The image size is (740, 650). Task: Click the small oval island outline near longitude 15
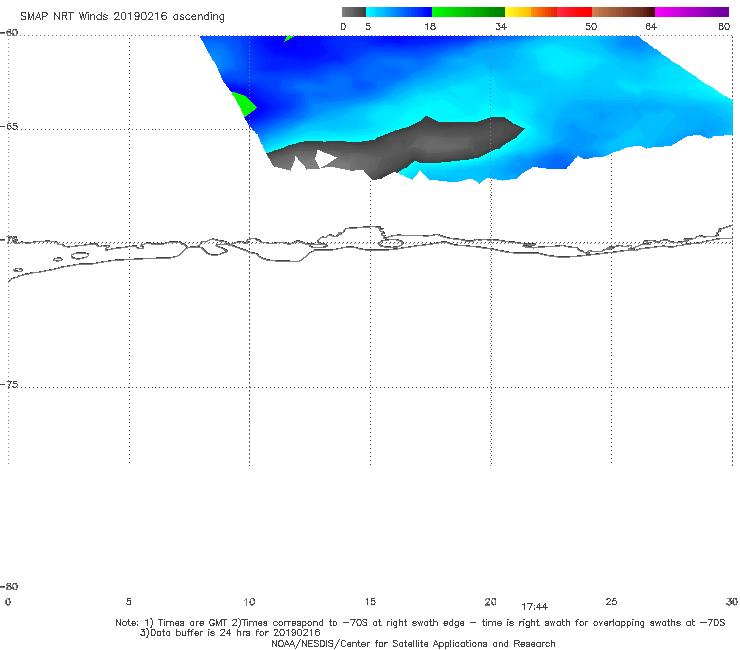point(391,243)
